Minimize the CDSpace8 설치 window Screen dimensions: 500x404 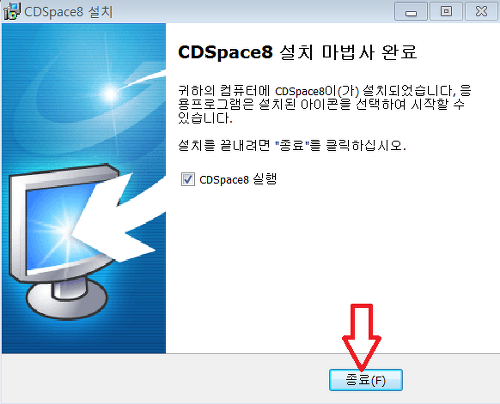point(411,12)
